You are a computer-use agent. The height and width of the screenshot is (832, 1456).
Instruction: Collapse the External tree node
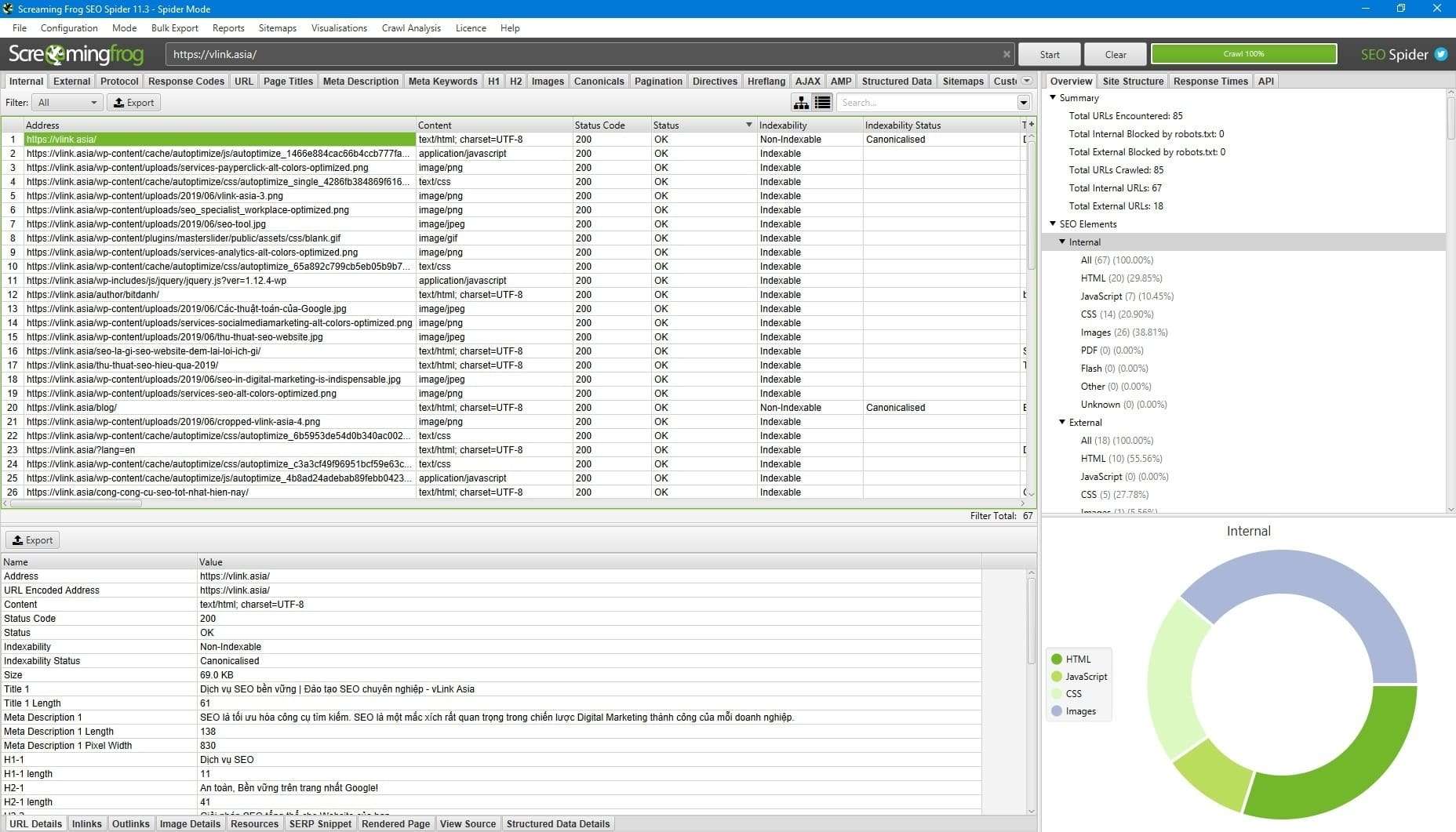(1062, 423)
